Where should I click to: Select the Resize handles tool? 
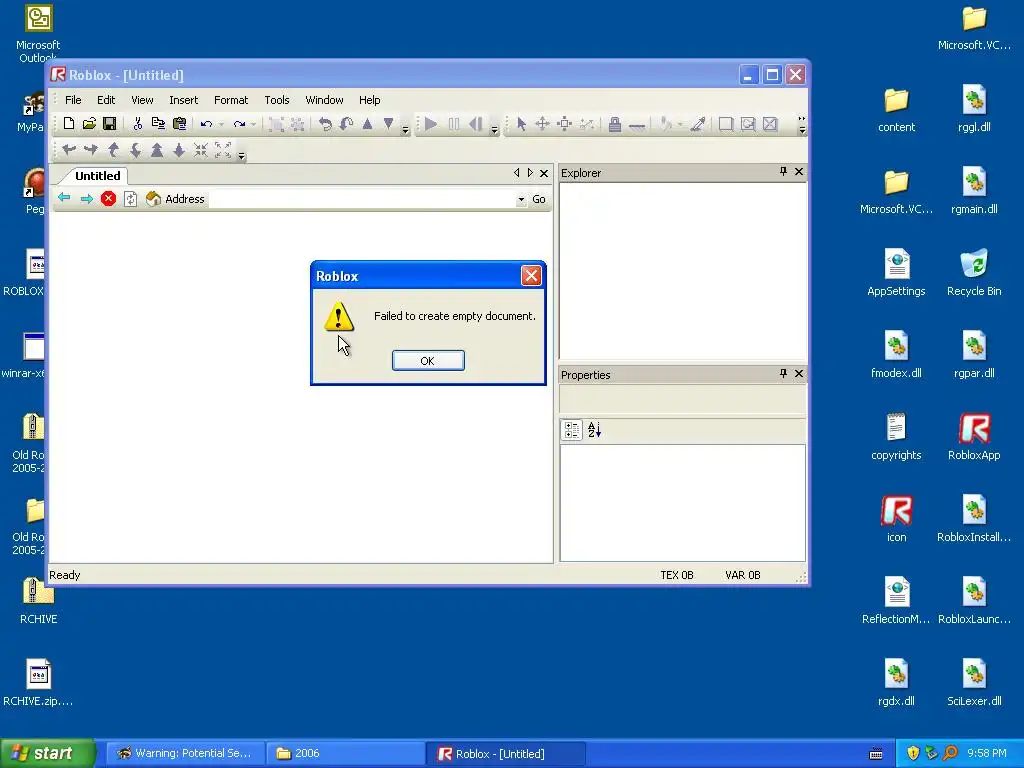tap(564, 124)
